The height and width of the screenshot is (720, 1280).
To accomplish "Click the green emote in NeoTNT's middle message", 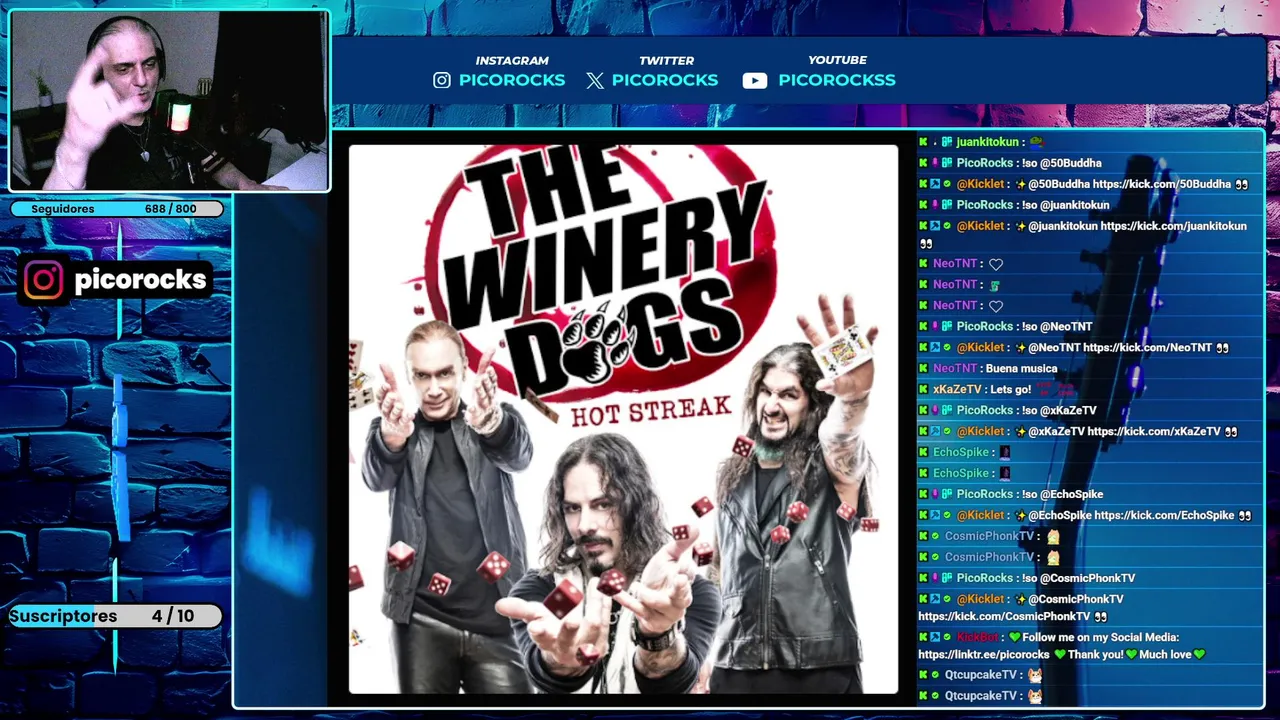I will coord(994,285).
